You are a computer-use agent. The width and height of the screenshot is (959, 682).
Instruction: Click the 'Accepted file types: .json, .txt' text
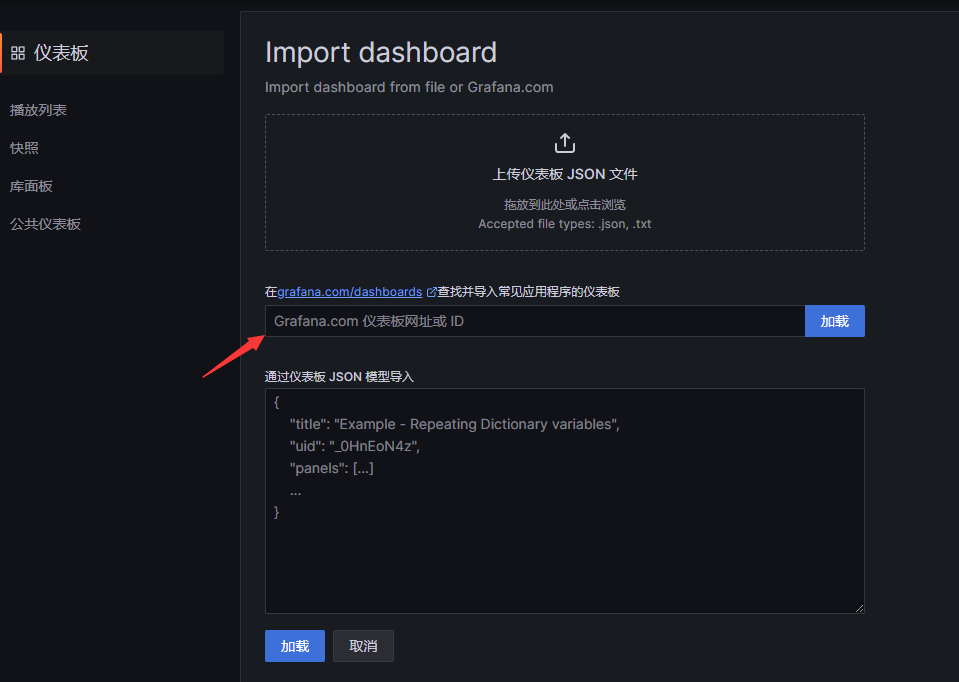click(565, 224)
